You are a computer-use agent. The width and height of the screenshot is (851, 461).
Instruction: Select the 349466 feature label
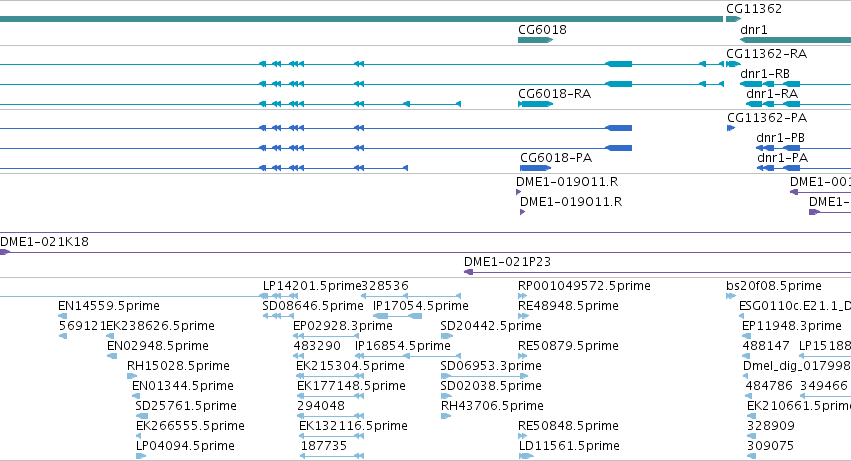[824, 387]
